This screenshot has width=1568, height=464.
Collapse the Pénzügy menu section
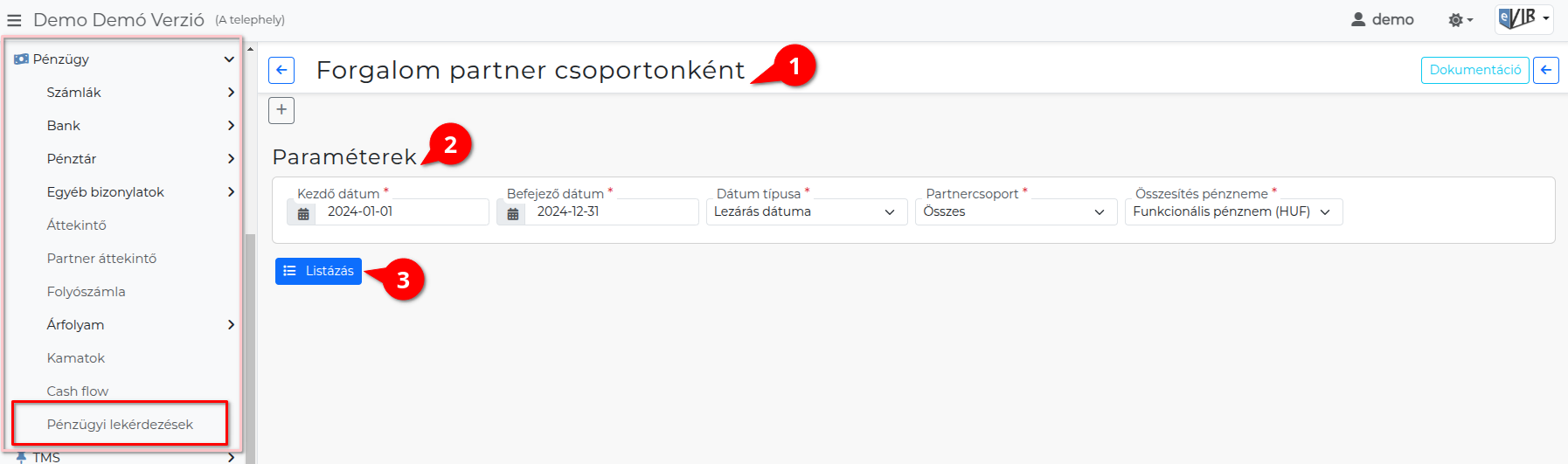(x=124, y=59)
